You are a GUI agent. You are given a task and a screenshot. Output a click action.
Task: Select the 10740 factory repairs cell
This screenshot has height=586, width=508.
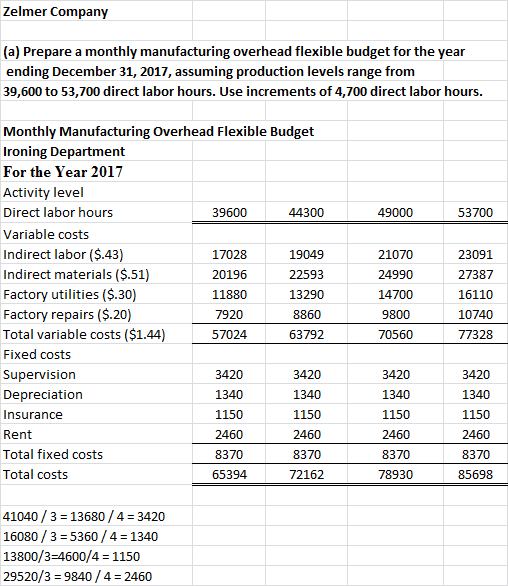pyautogui.click(x=475, y=314)
